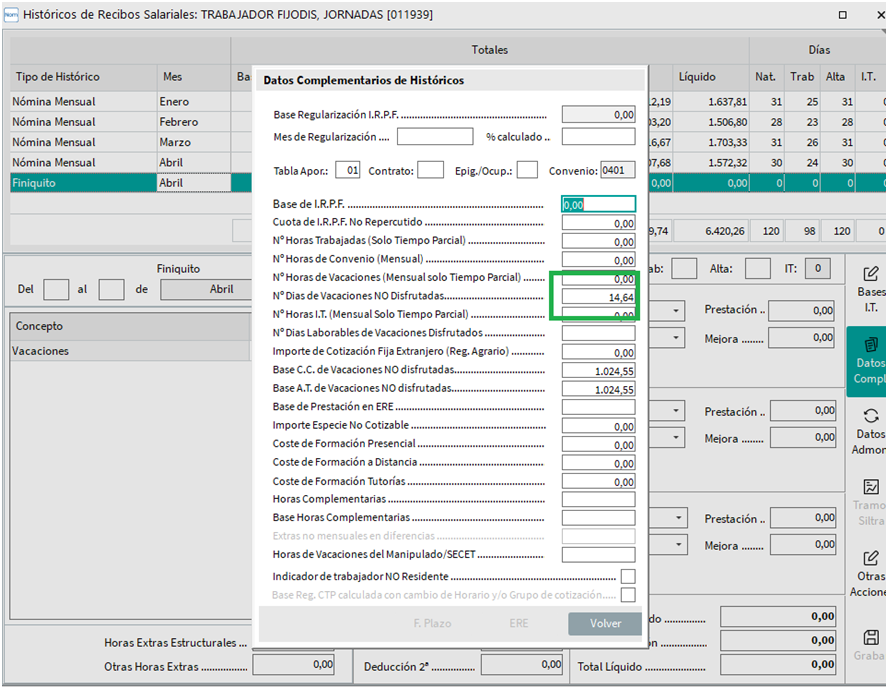Click Coste de Formación Presencial field
This screenshot has height=692, width=888.
[x=599, y=445]
